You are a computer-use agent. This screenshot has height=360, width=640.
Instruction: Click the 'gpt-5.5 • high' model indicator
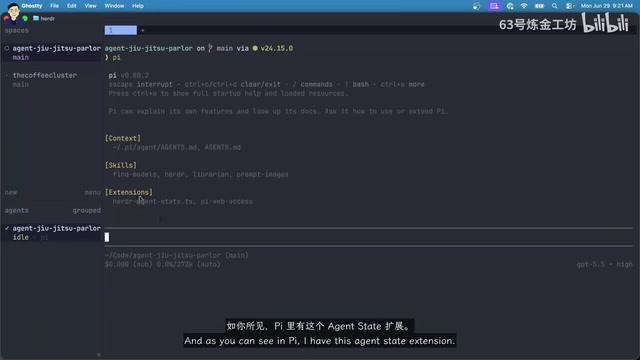coord(604,264)
